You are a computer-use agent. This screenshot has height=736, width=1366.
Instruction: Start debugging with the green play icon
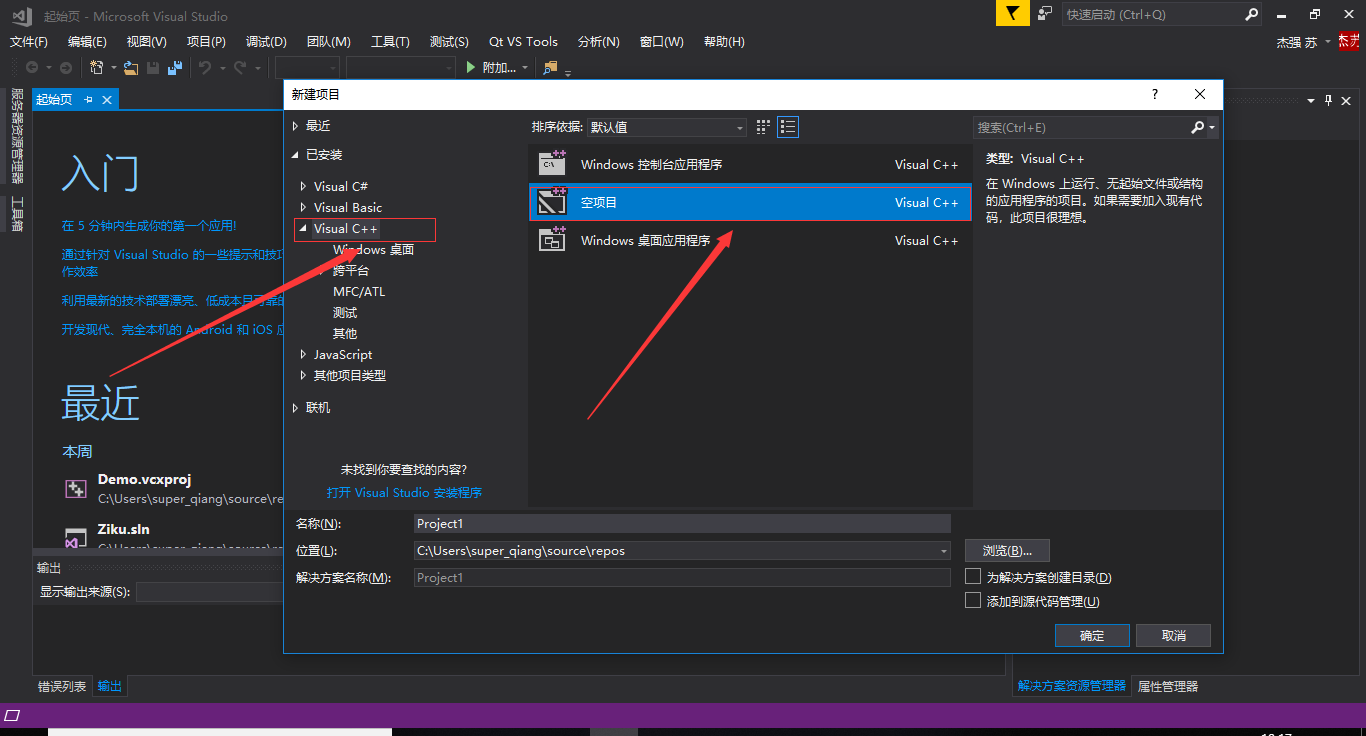point(470,67)
